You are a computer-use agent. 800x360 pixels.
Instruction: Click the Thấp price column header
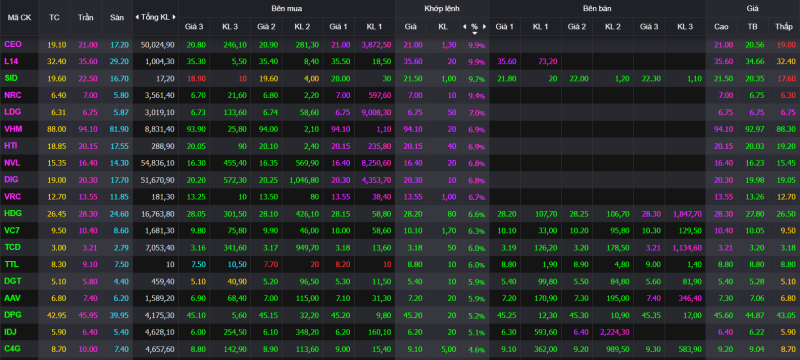tap(784, 27)
